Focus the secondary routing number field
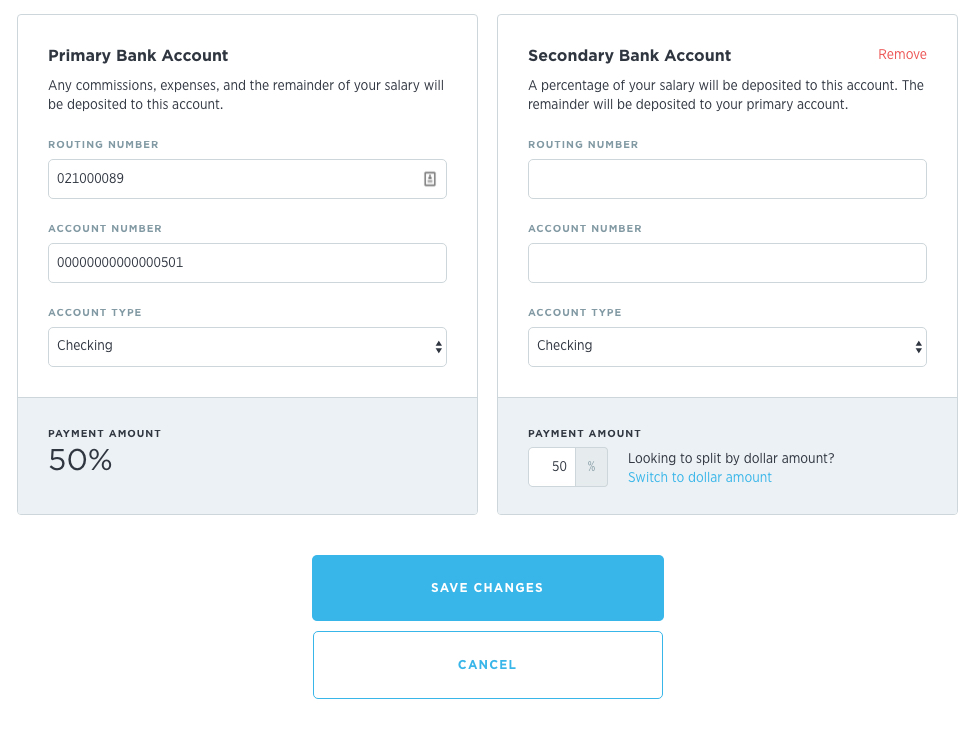This screenshot has width=976, height=749. 727,179
